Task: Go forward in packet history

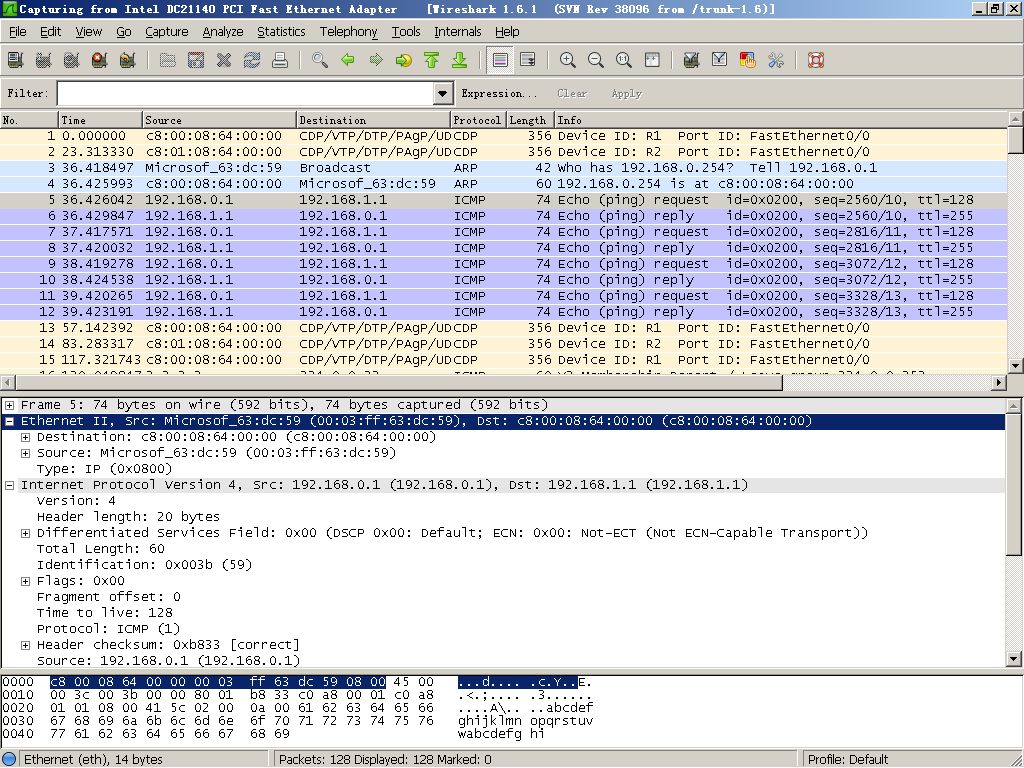Action: 376,60
